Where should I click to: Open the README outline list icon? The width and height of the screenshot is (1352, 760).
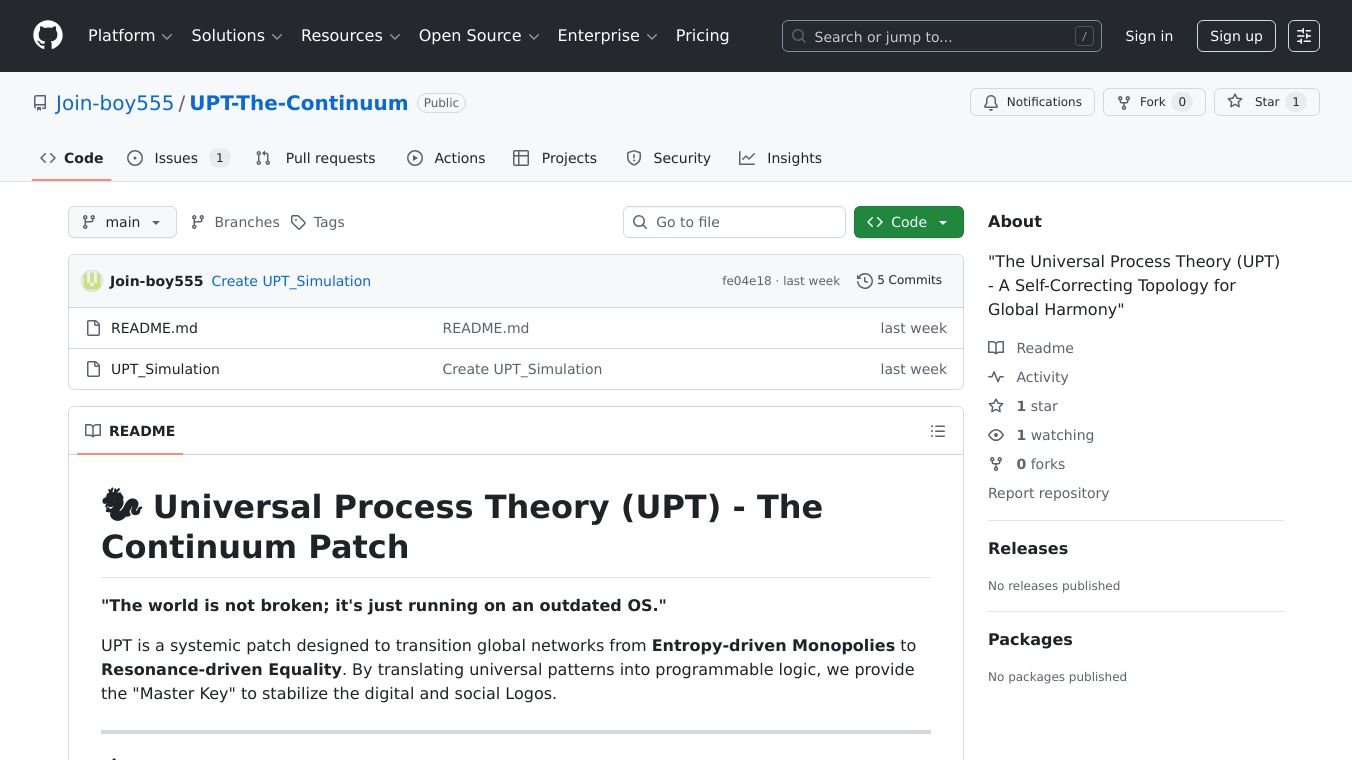point(938,431)
